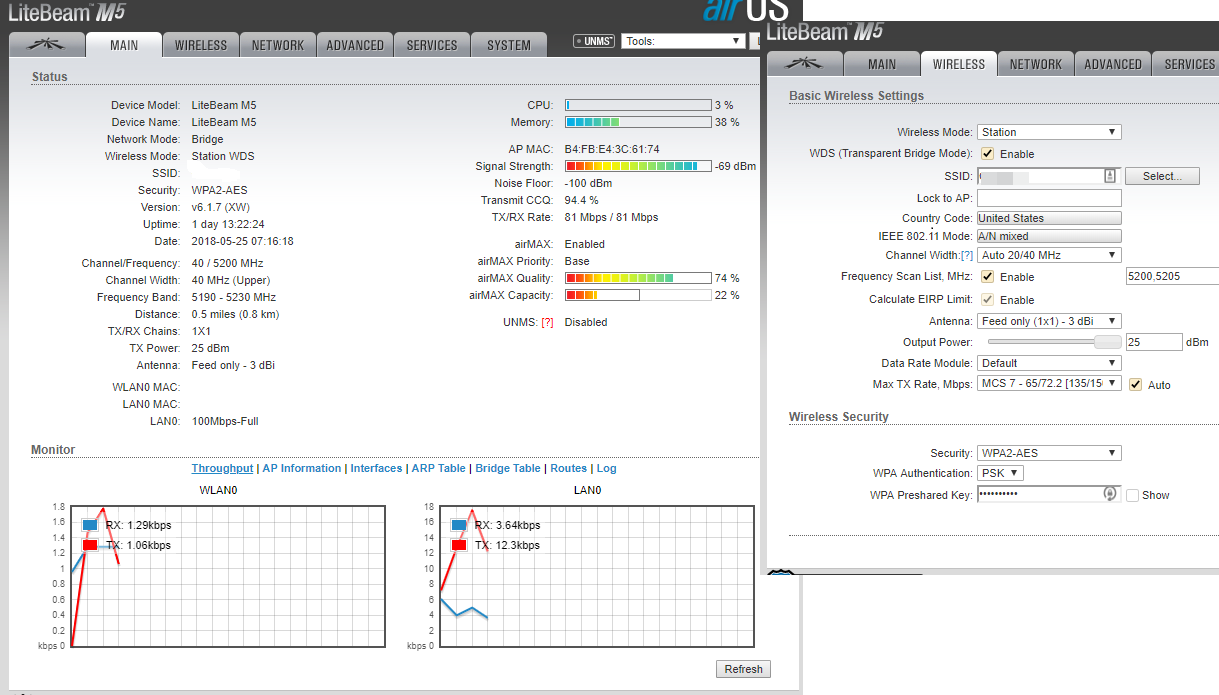The image size is (1219, 695).
Task: Click the Uptime value 1 day 13:22:24
Action: (228, 224)
